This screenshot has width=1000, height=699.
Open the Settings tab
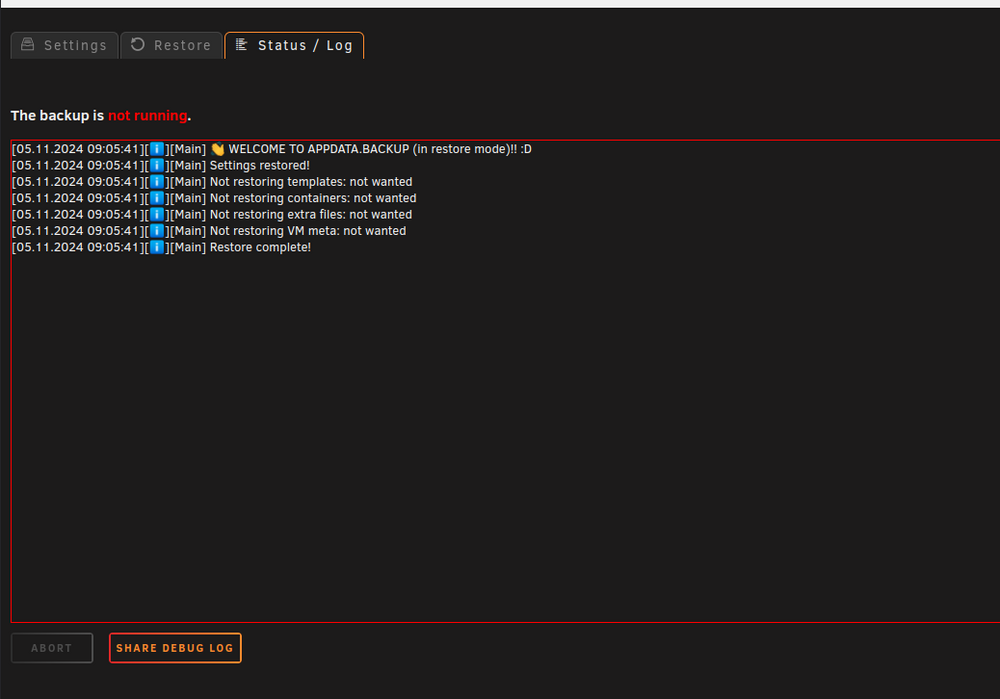tap(64, 45)
